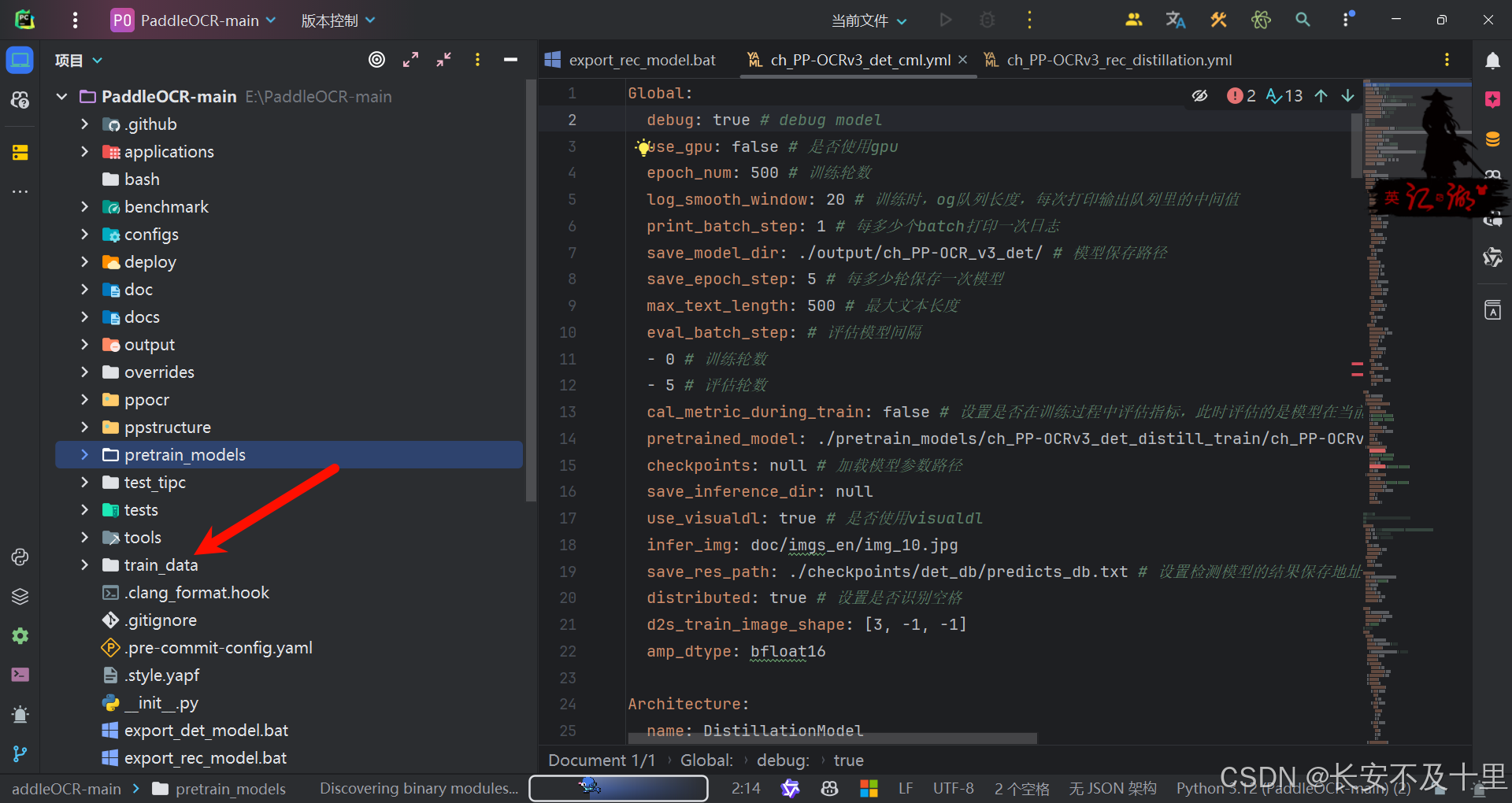Expand all nodes in project tree

[x=410, y=60]
